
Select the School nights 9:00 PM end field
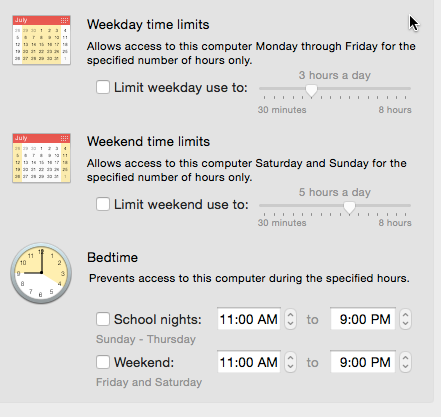pos(363,319)
